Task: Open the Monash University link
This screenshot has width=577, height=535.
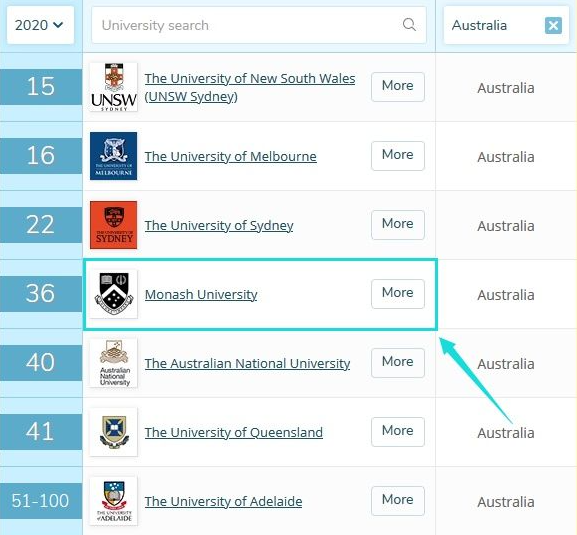Action: coord(201,294)
